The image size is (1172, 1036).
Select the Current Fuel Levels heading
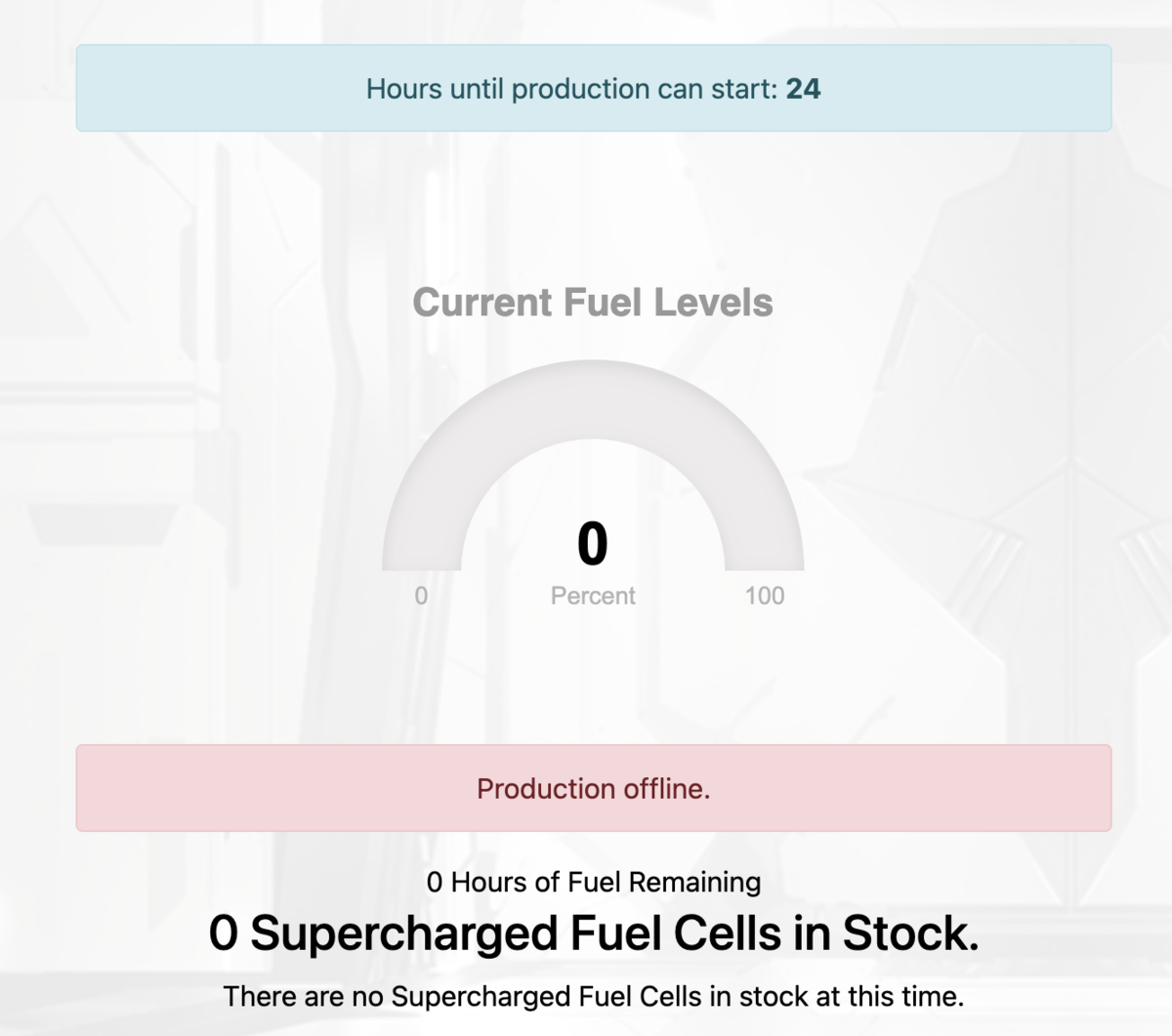[592, 303]
